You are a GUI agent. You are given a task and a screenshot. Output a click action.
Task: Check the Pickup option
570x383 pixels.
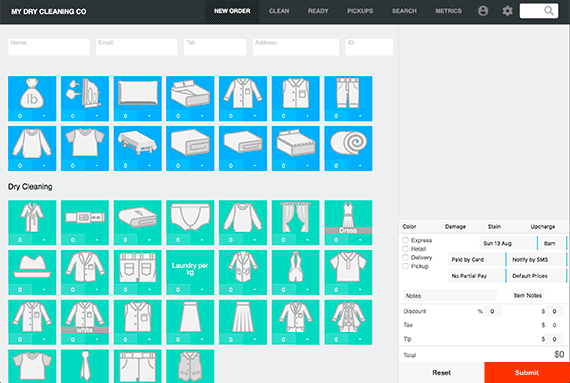point(405,266)
